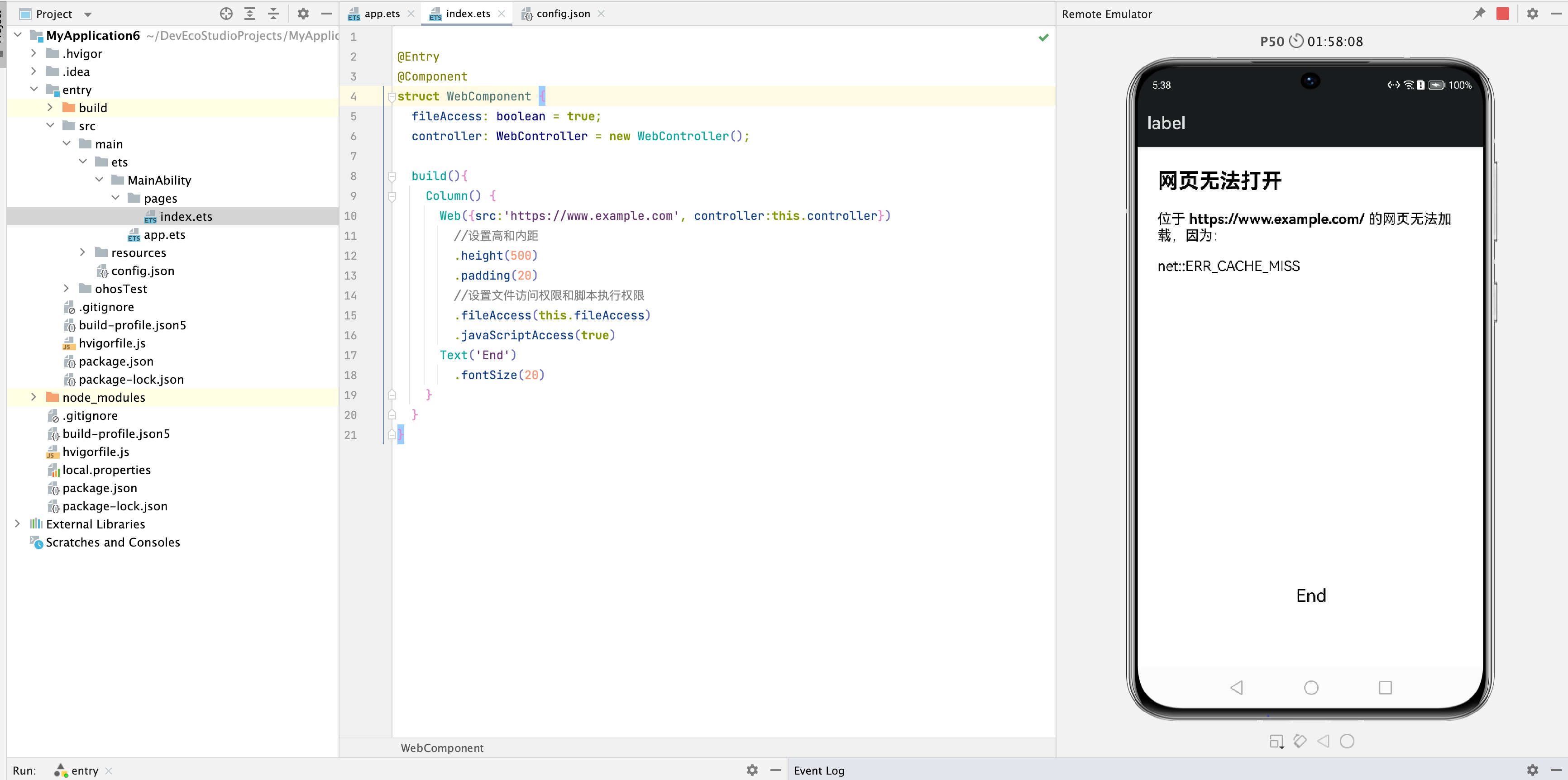
Task: Click the rotate screen icon below emulator
Action: click(x=1300, y=741)
